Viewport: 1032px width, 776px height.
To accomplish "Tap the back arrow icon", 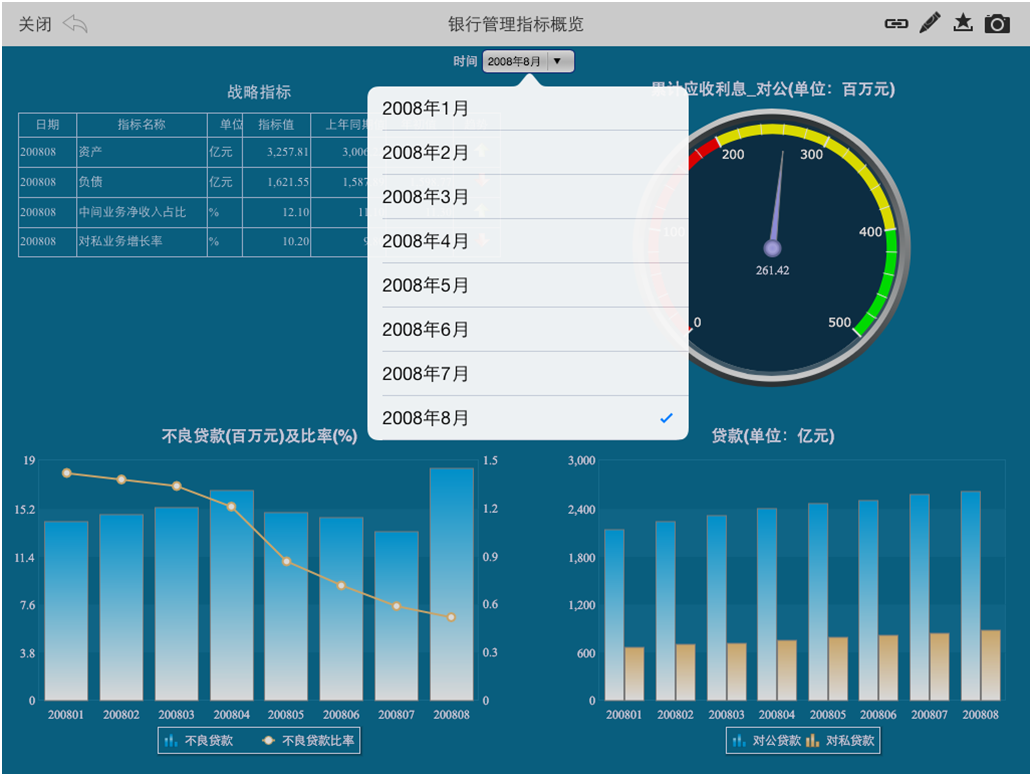I will point(75,24).
